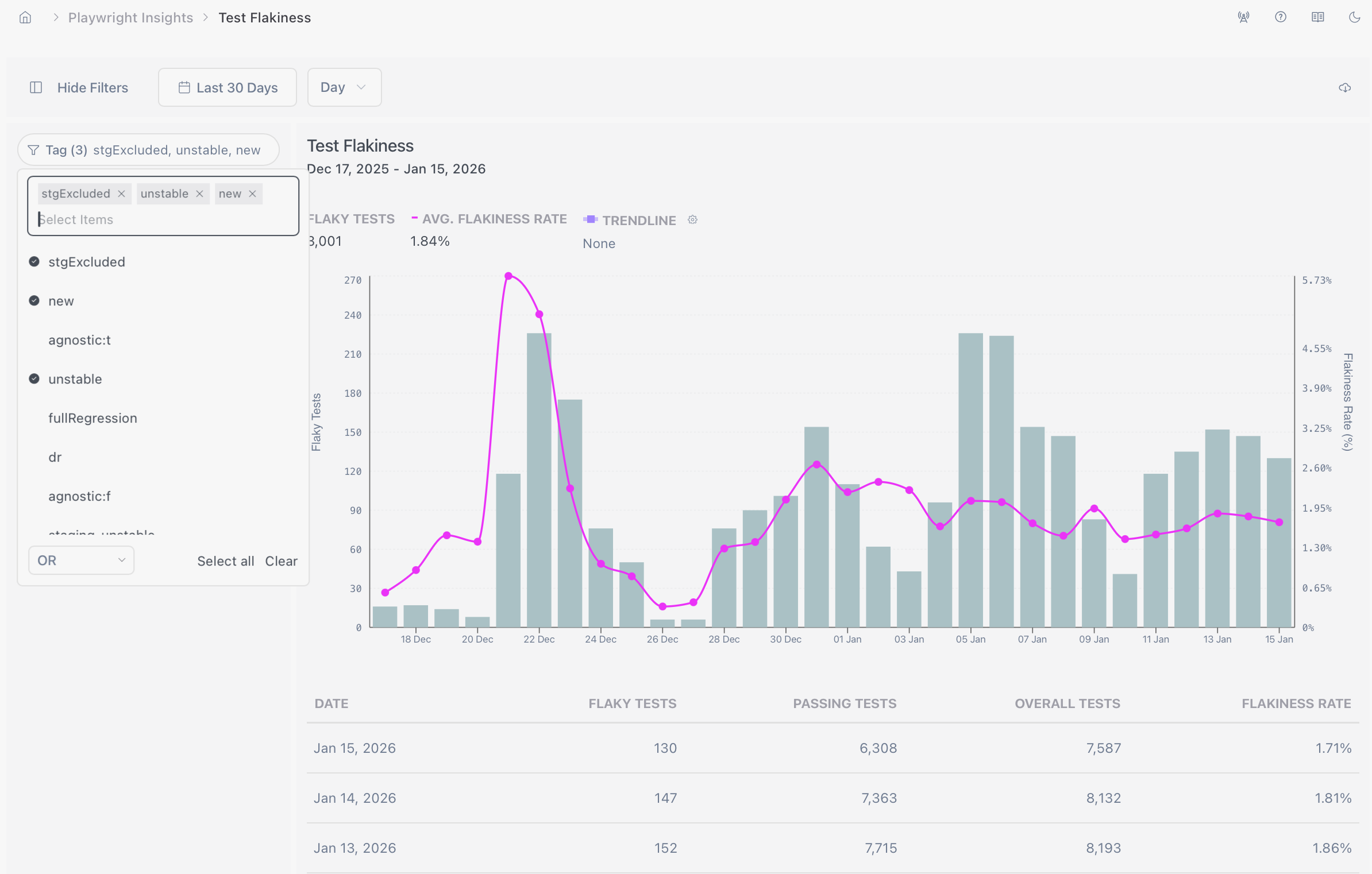The width and height of the screenshot is (1372, 874).
Task: Remove the stgExcluded tag chip
Action: (x=121, y=194)
